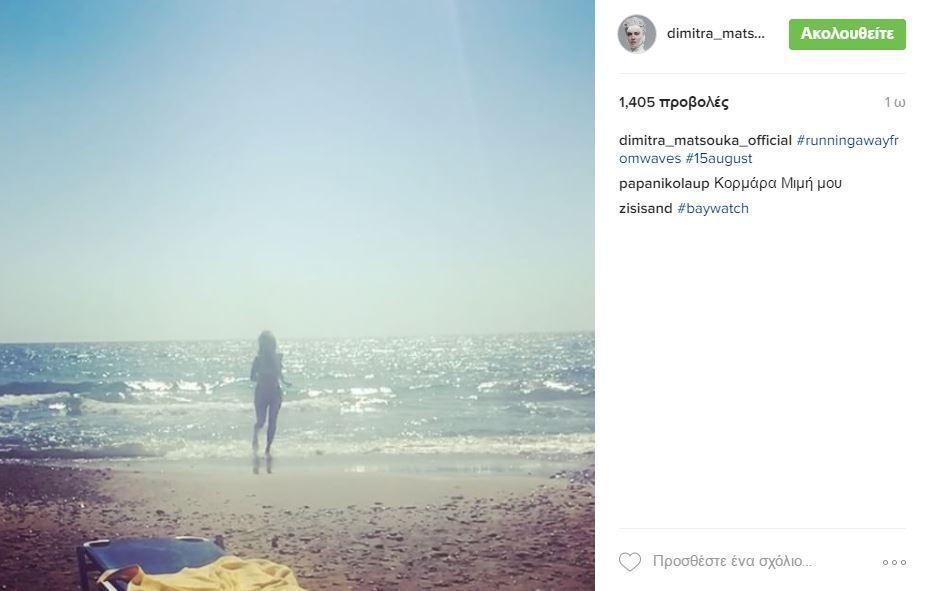Open dimitra_matsouka_official caption username
926x591 pixels.
click(x=705, y=141)
